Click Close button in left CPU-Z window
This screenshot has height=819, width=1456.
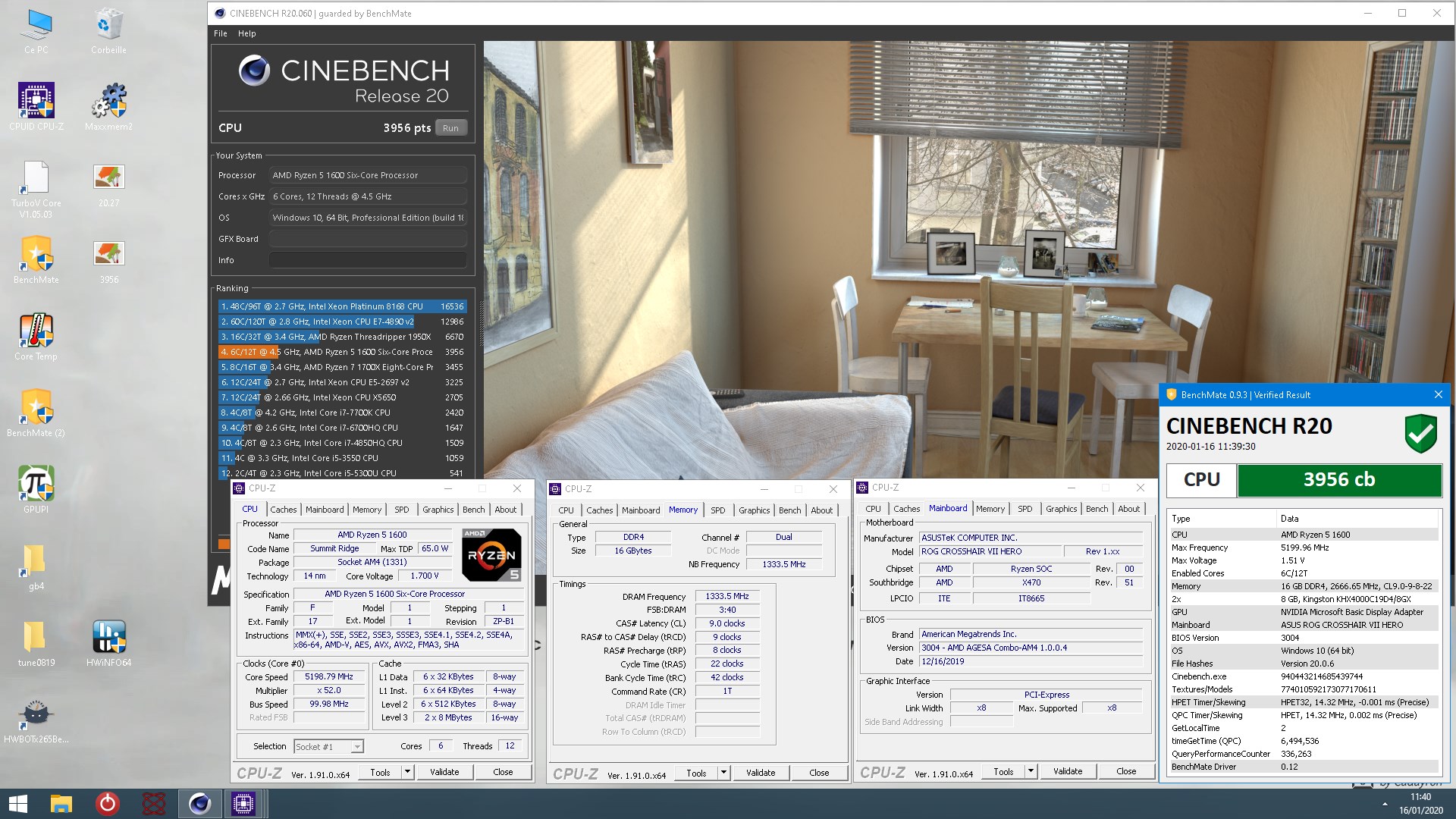pyautogui.click(x=503, y=772)
